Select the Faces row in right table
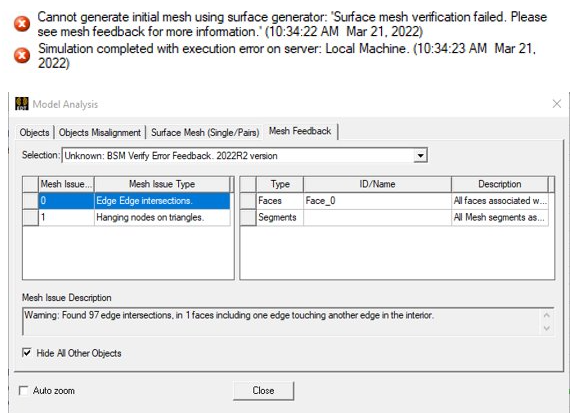The height and width of the screenshot is (417, 576). (395, 201)
